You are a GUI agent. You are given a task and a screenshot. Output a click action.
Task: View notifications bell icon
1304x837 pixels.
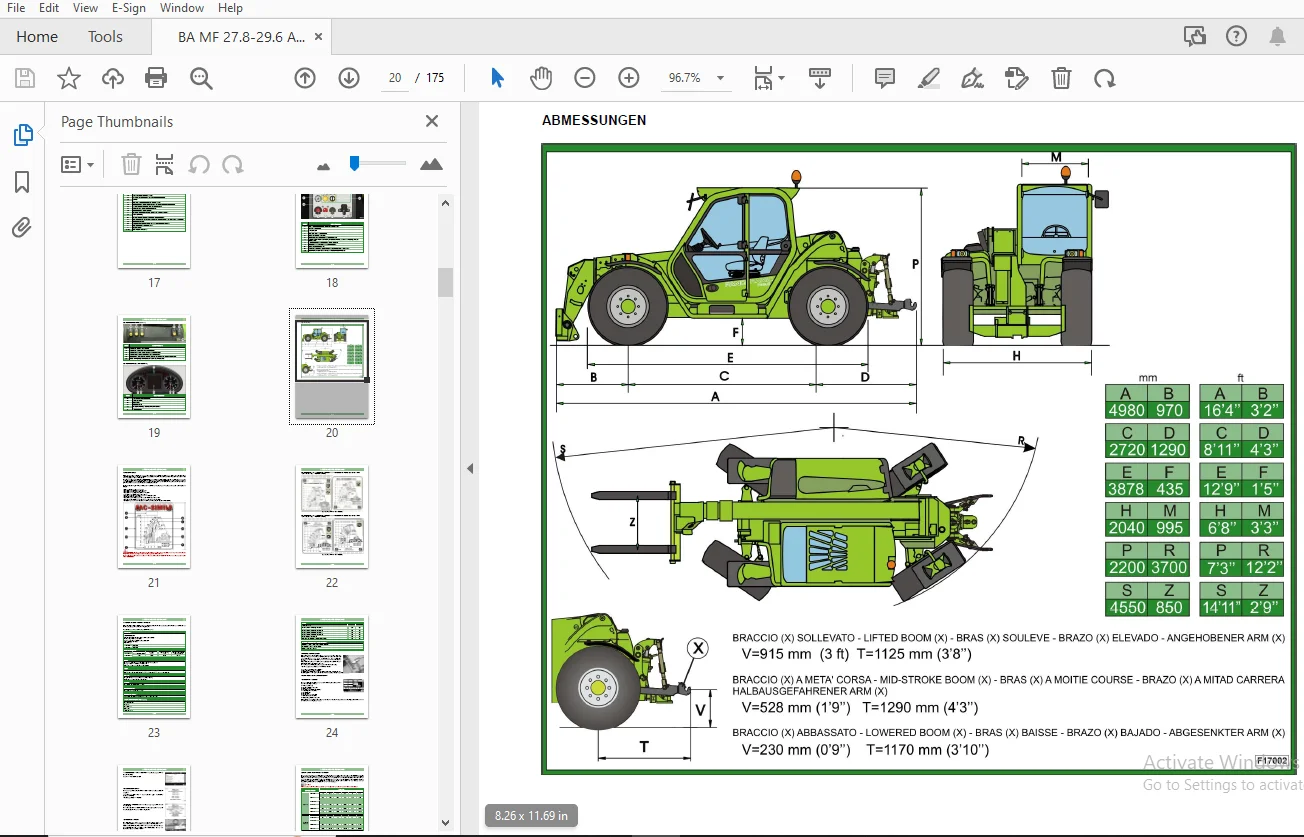click(x=1277, y=37)
